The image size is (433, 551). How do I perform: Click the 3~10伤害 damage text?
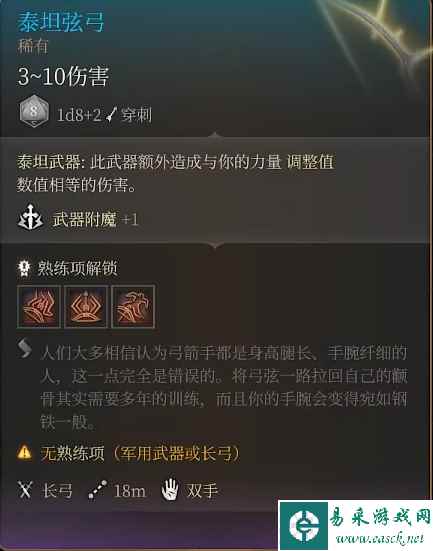coord(63,77)
